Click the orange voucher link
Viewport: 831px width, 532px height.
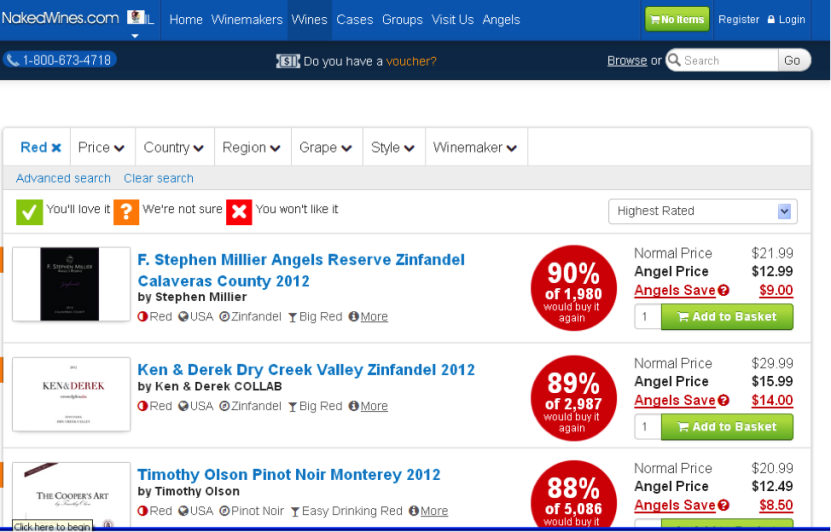coord(411,61)
